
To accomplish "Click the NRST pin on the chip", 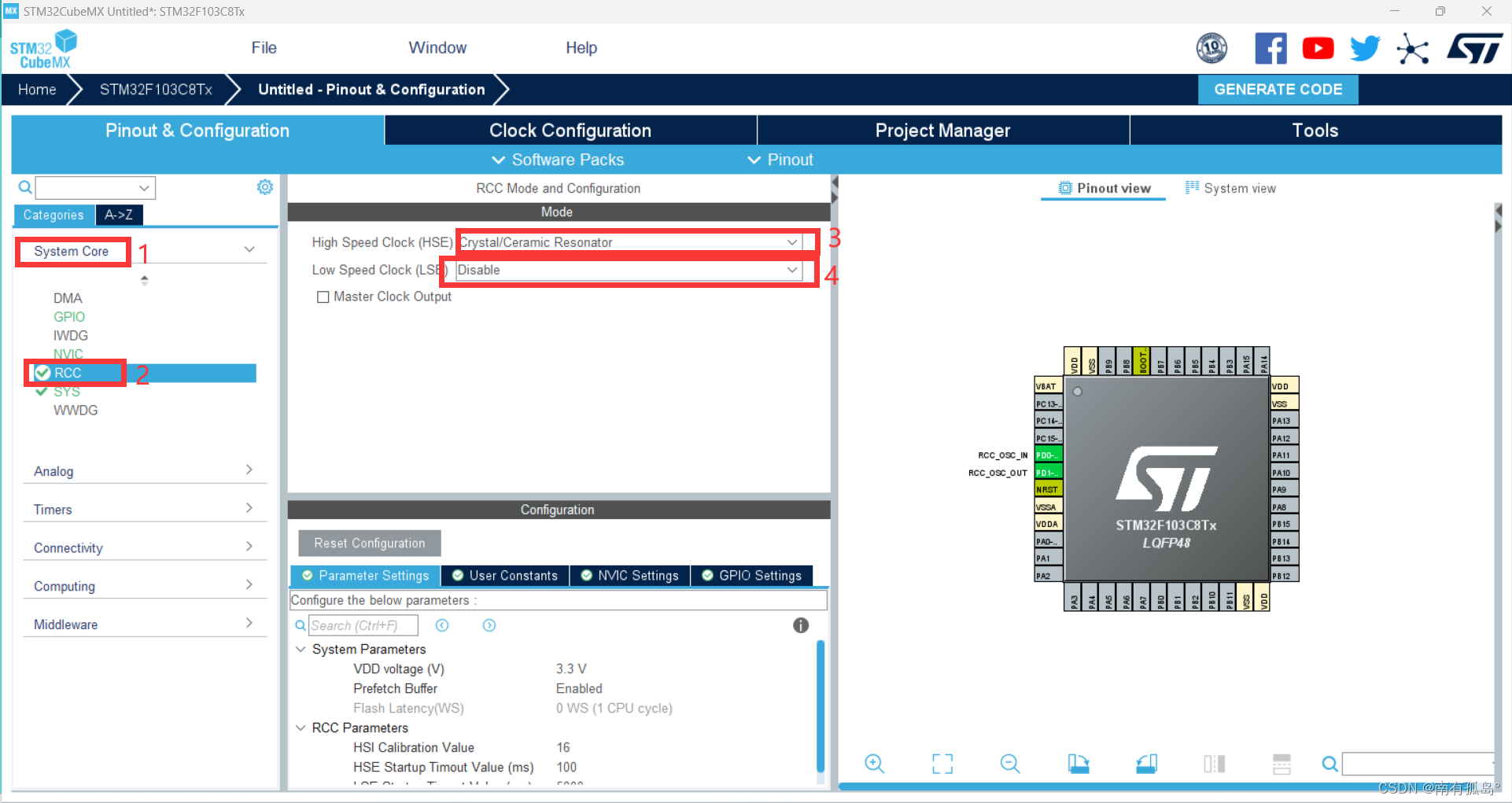I will 1048,489.
